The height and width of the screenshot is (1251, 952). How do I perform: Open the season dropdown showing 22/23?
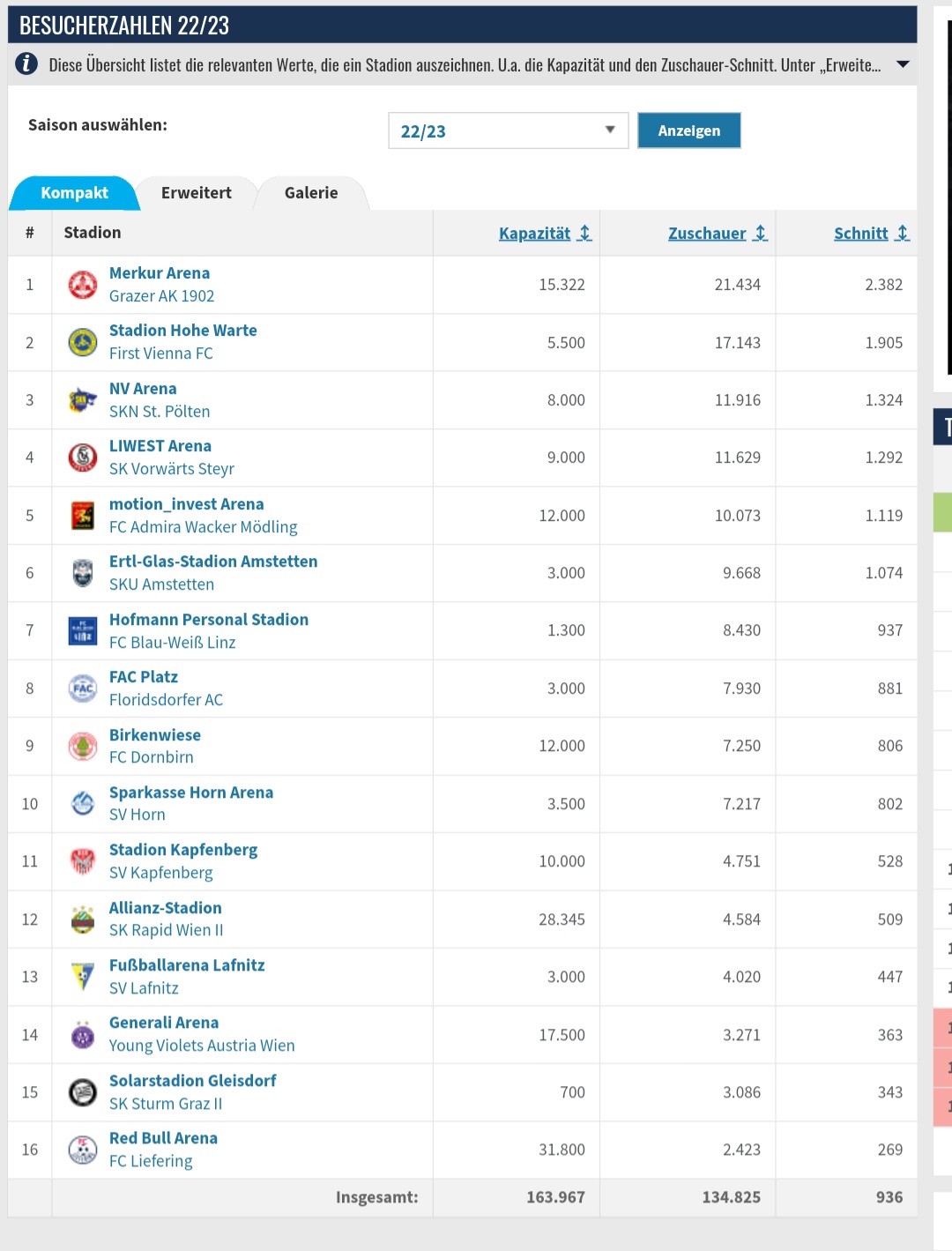[508, 130]
